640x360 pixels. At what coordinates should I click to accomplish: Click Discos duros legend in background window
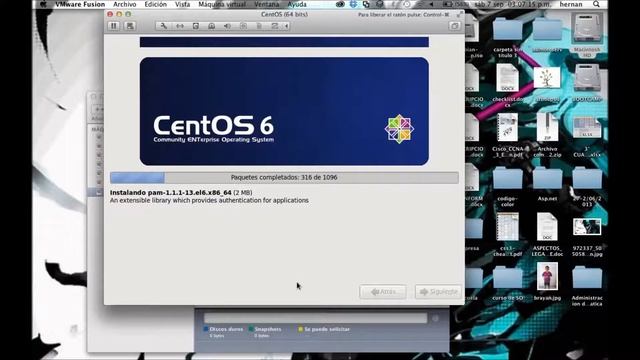(x=223, y=329)
